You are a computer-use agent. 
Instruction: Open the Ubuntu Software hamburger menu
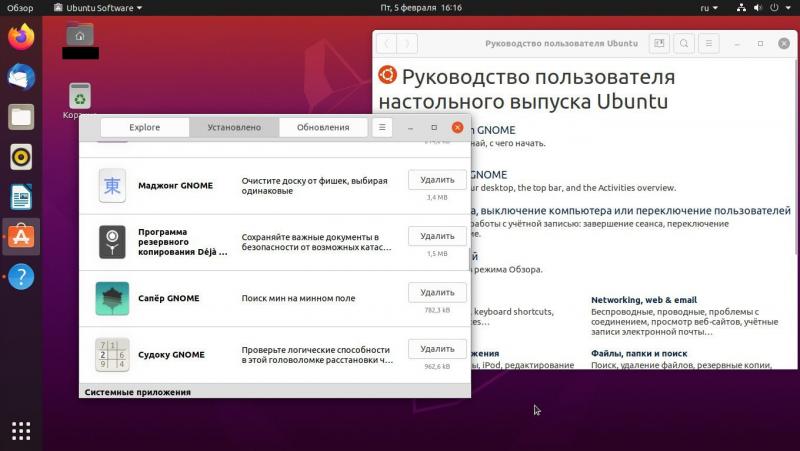coord(382,127)
